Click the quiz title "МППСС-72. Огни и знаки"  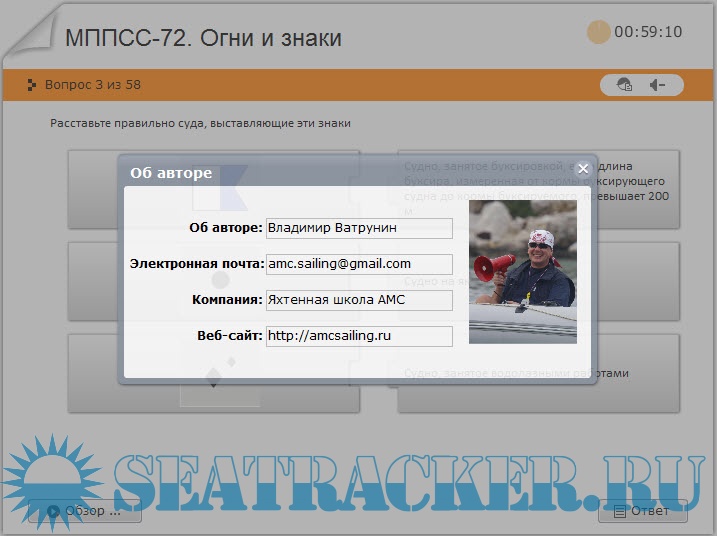click(203, 38)
